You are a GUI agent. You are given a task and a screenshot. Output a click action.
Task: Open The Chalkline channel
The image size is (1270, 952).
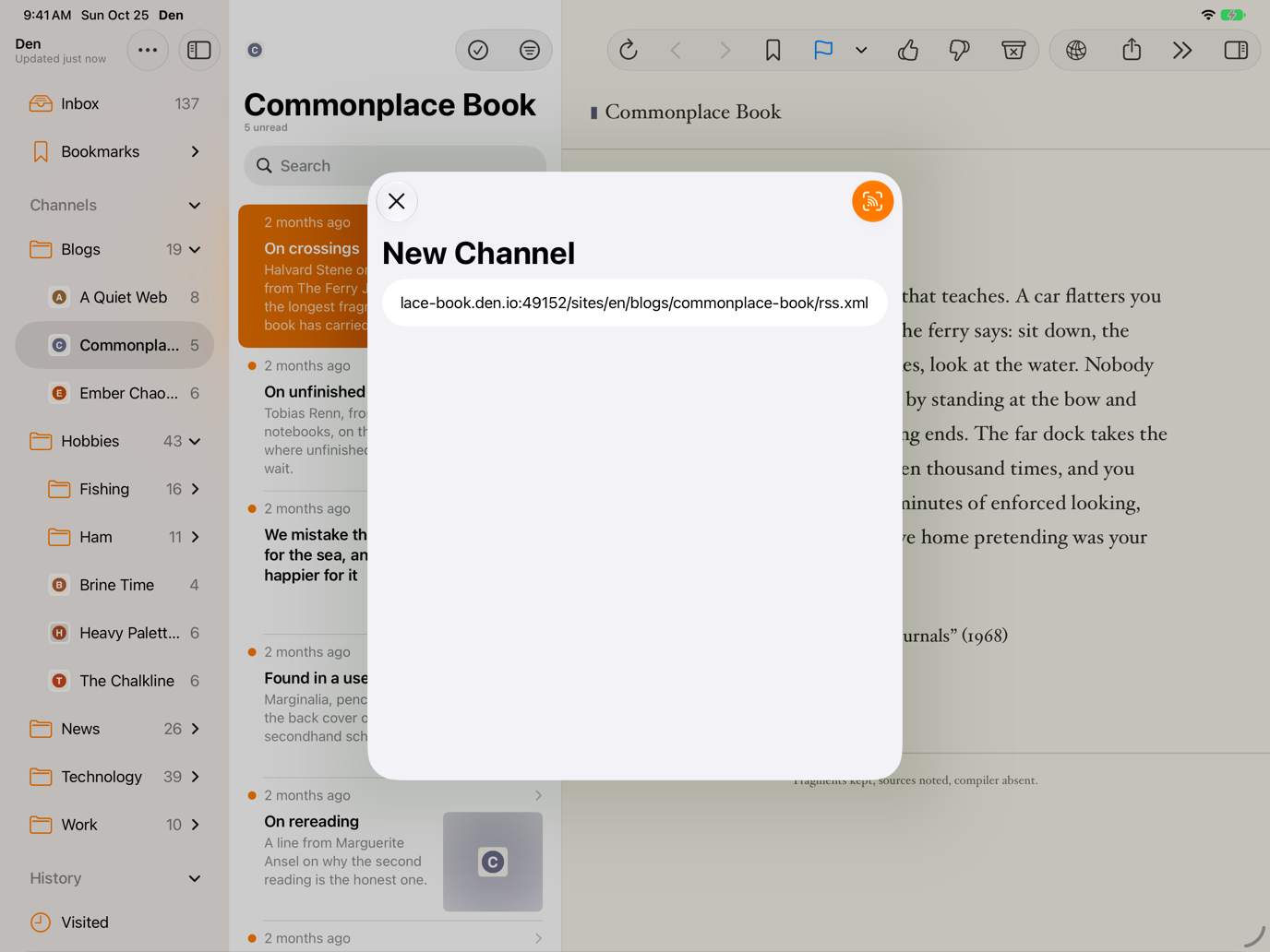[x=114, y=681]
